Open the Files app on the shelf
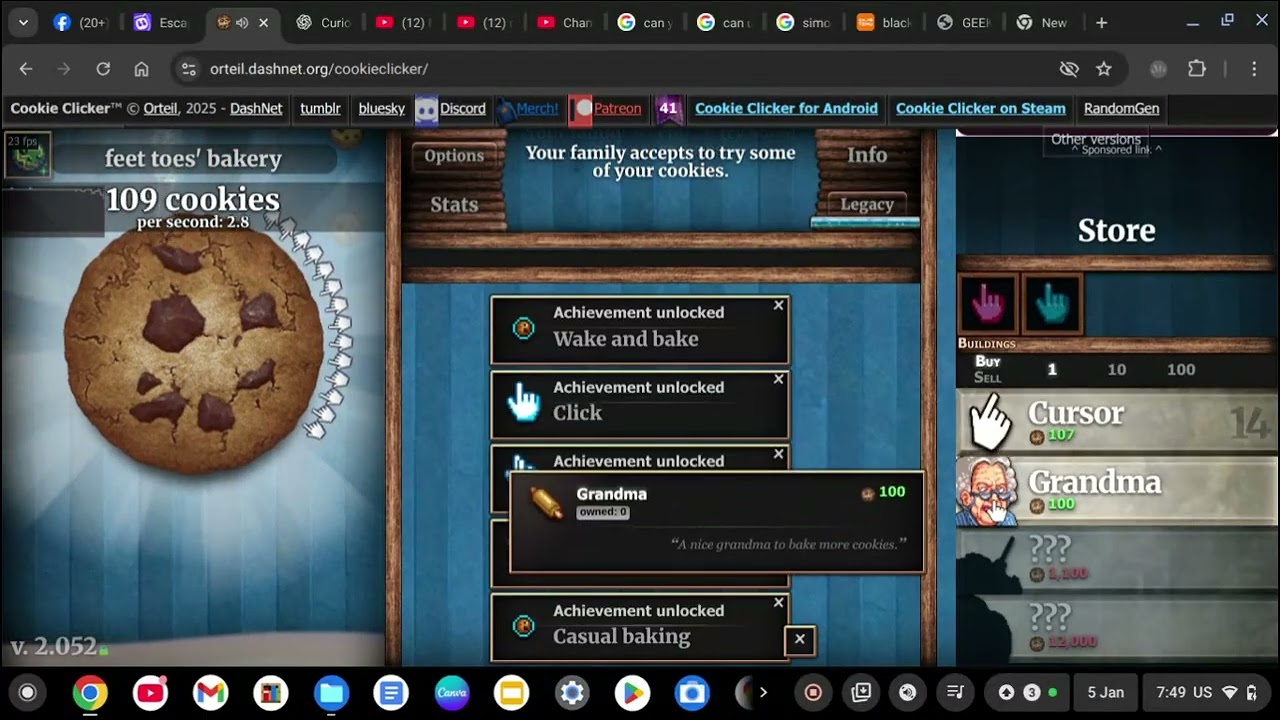This screenshot has height=720, width=1280. click(331, 692)
